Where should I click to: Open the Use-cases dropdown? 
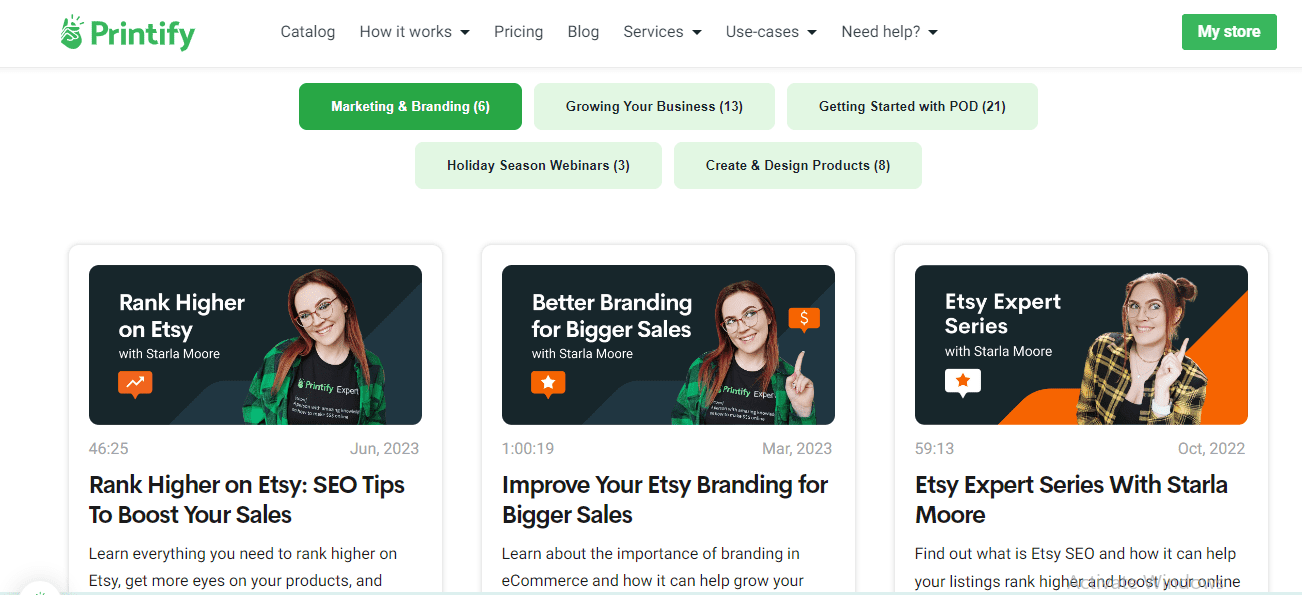(x=771, y=32)
